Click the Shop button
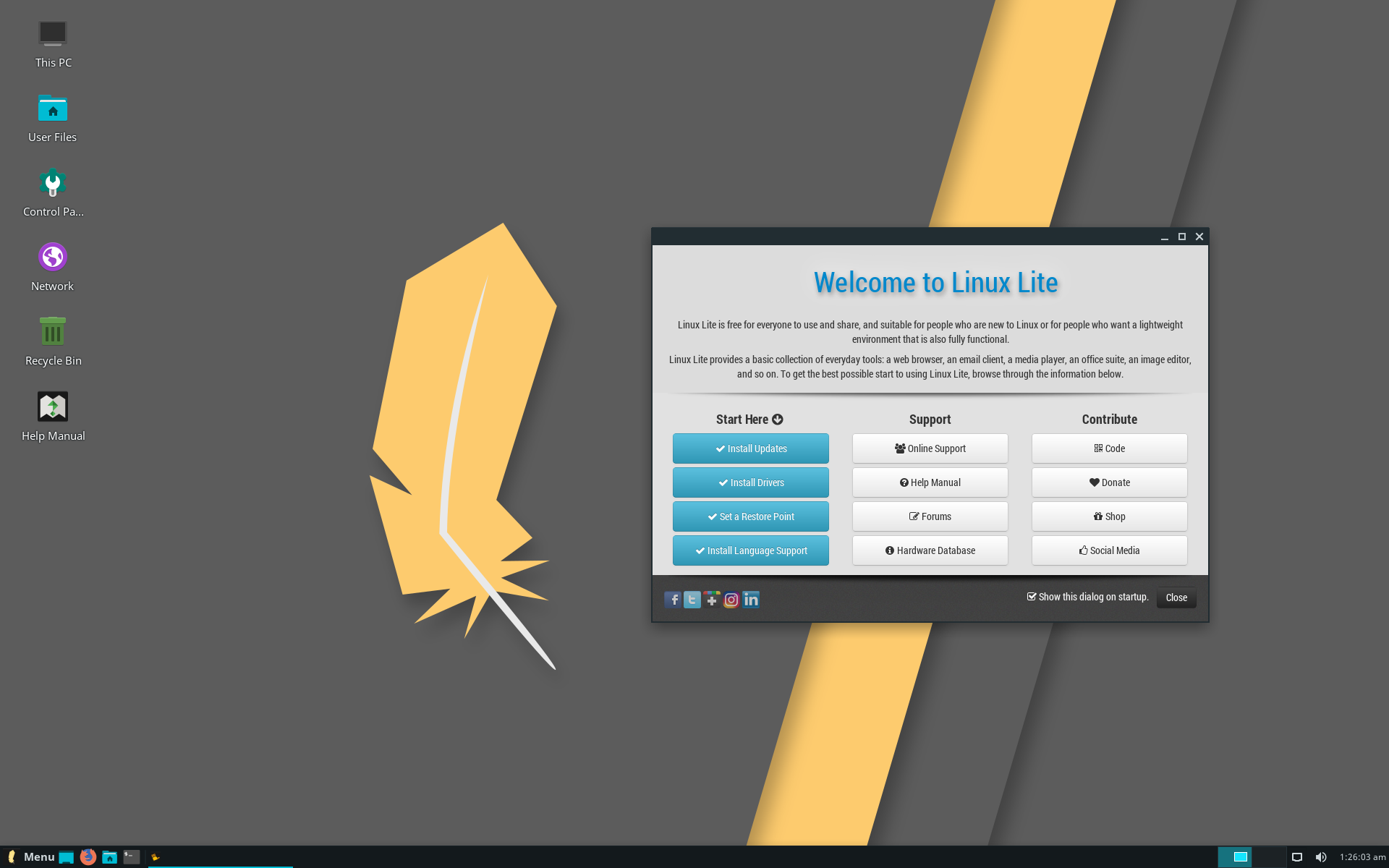This screenshot has width=1389, height=868. click(1110, 516)
